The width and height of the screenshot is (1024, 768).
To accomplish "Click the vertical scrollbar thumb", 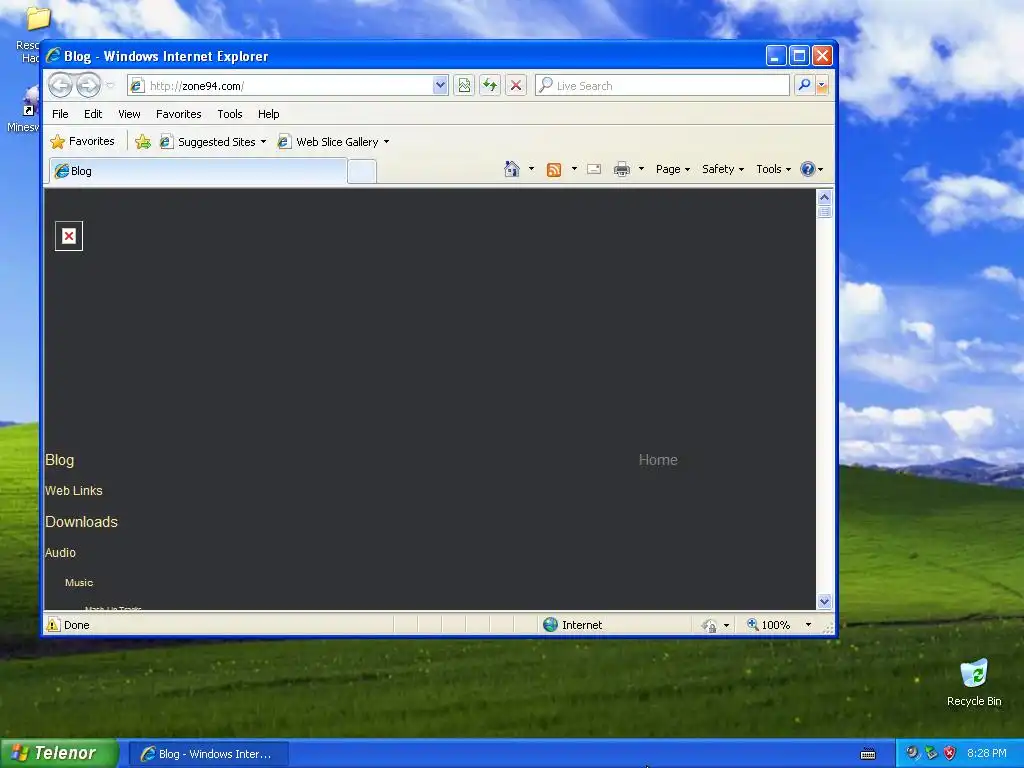I will 824,212.
